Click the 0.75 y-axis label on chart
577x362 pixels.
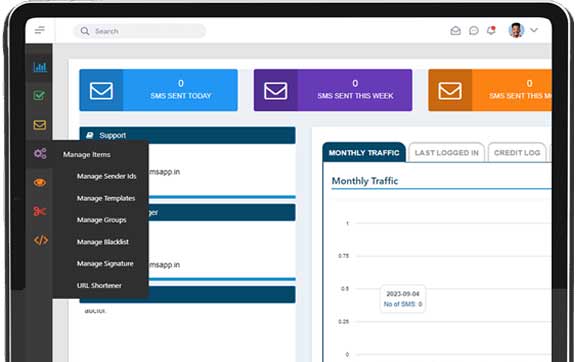343,256
